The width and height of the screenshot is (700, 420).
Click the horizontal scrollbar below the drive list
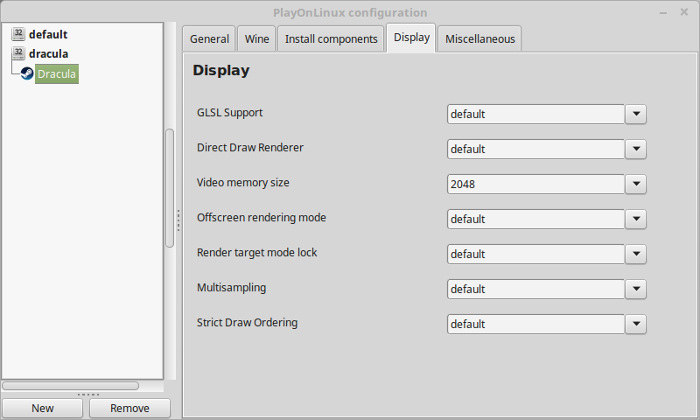click(71, 385)
